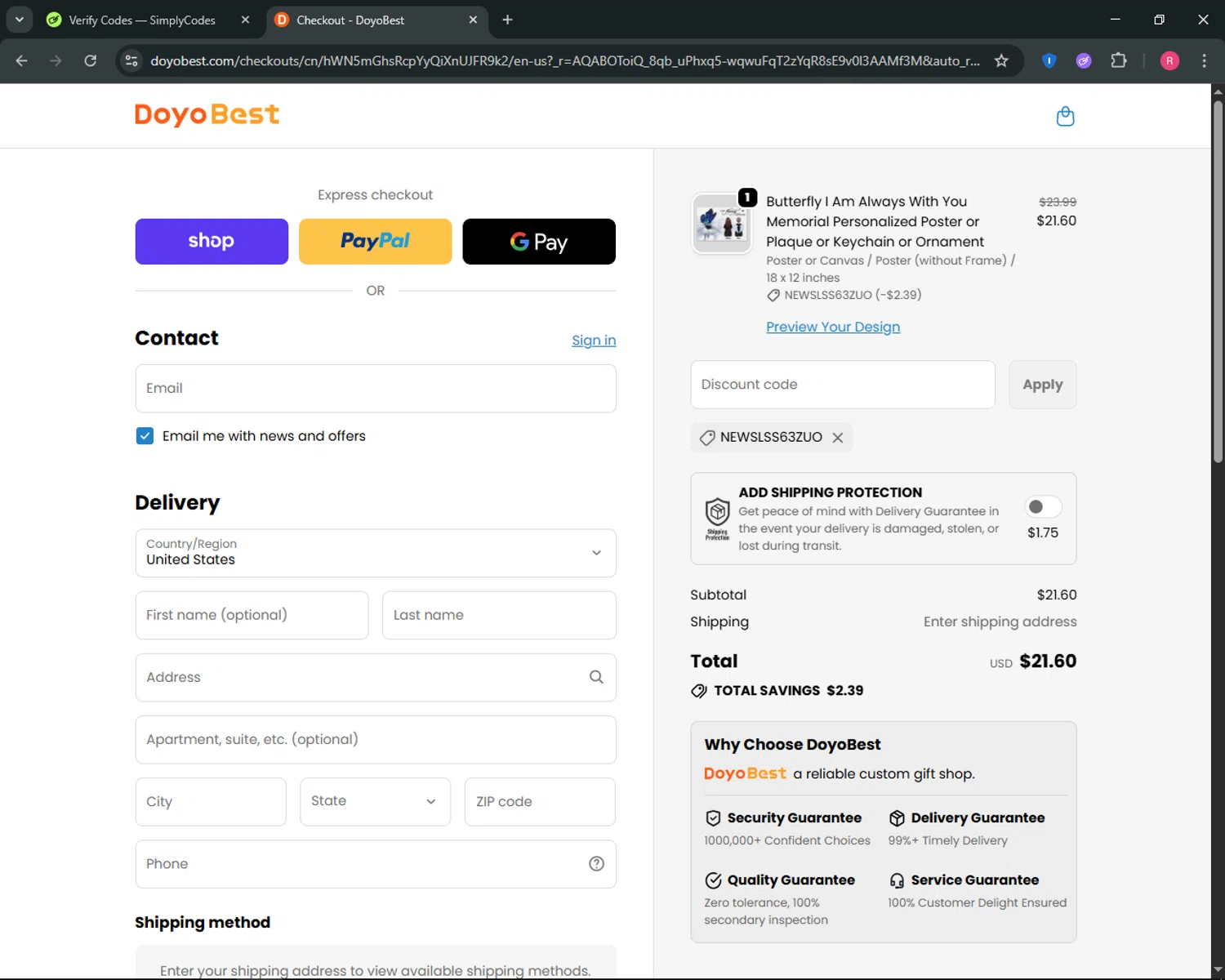This screenshot has height=980, width=1225.
Task: Click the phone field help question icon
Action: (x=596, y=864)
